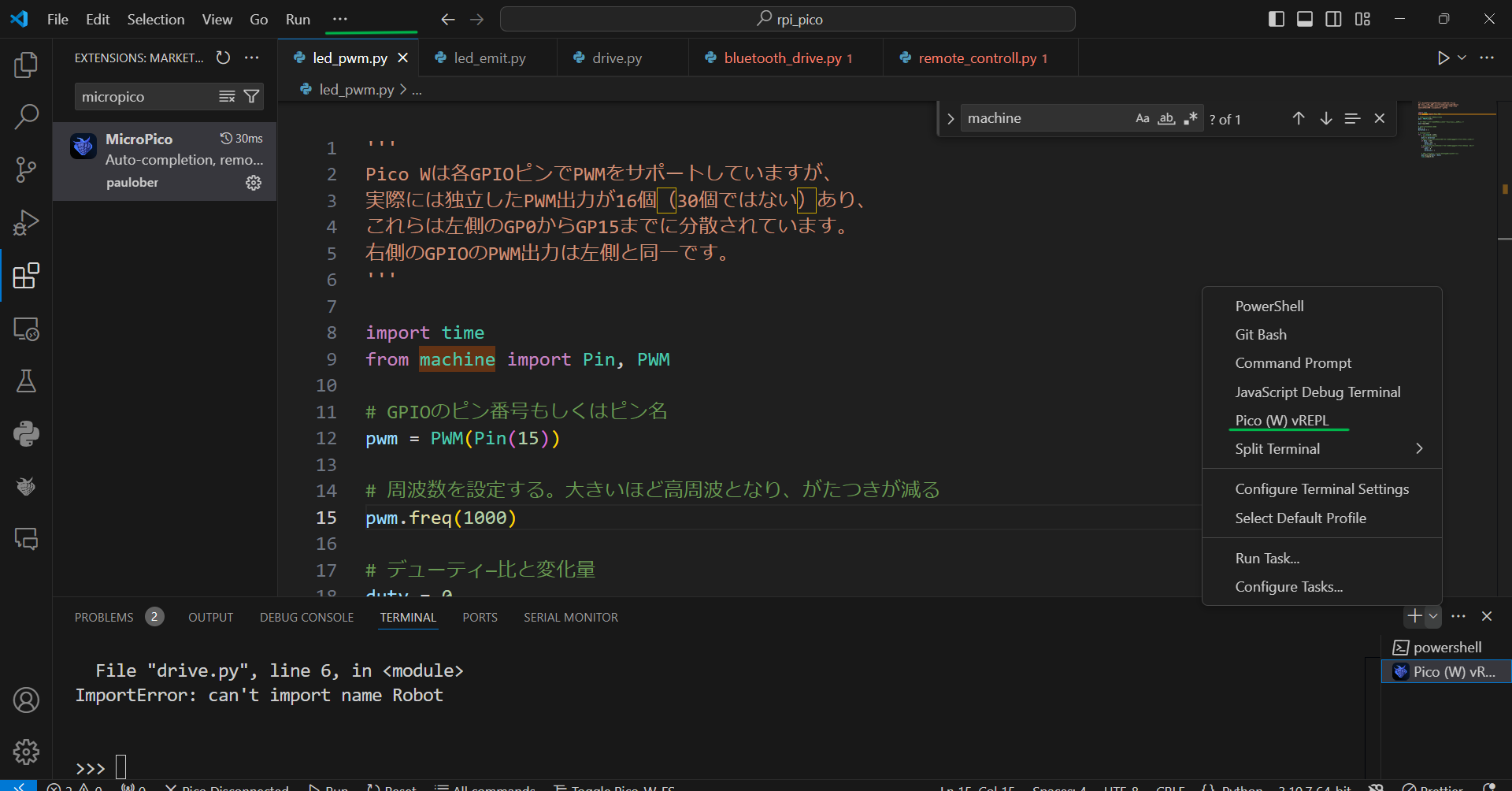Image resolution: width=1512 pixels, height=791 pixels.
Task: Refresh the extensions list
Action: 223,58
